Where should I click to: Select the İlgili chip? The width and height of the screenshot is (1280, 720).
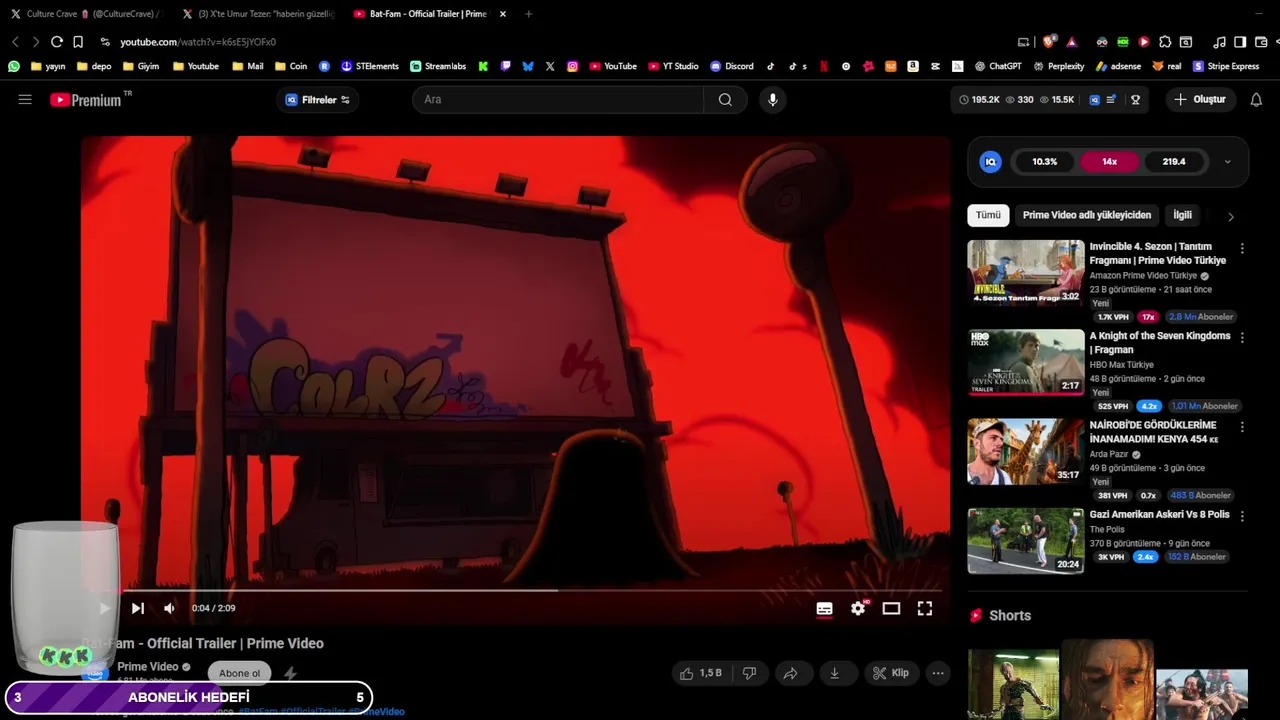pos(1182,215)
